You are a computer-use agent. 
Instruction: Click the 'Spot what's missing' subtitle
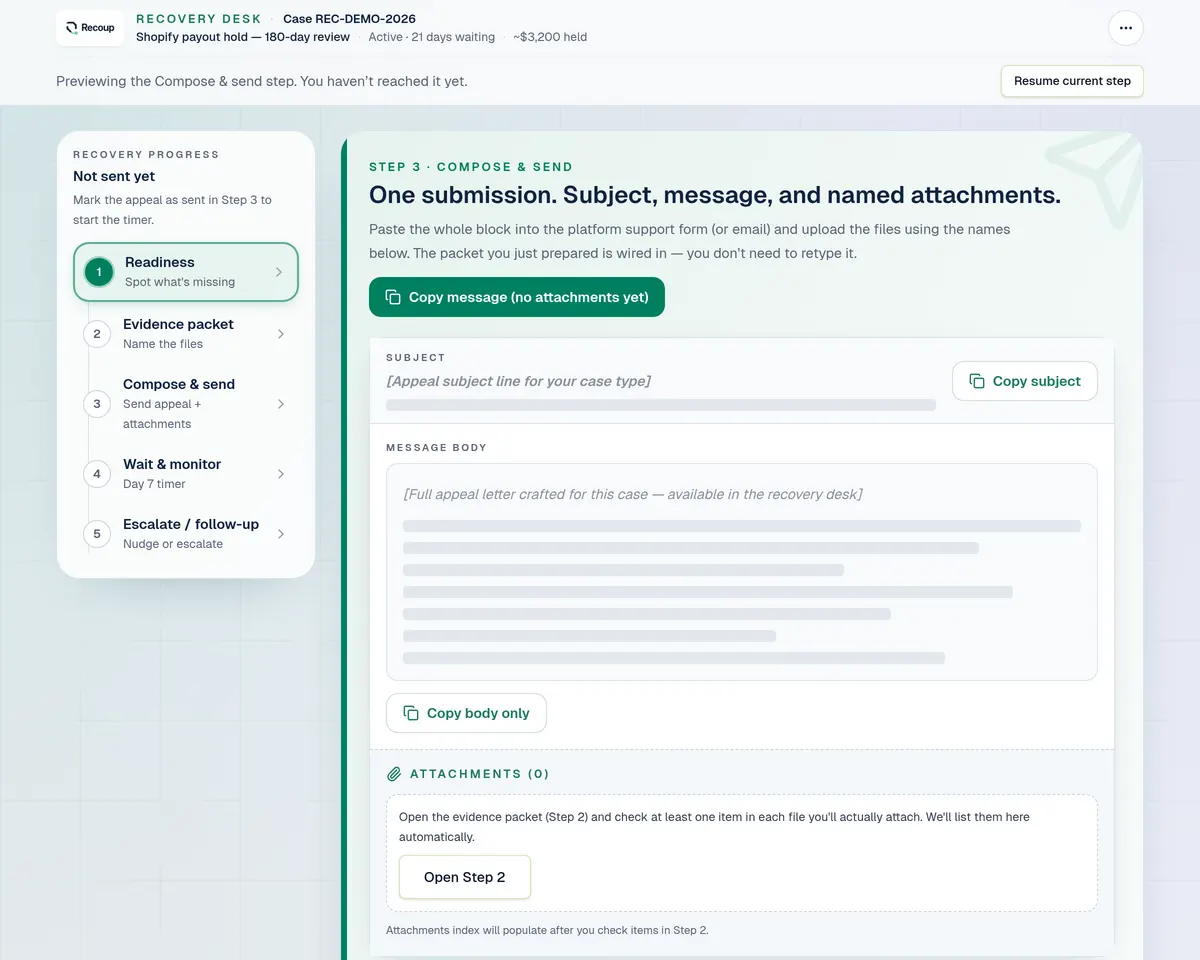pos(180,282)
